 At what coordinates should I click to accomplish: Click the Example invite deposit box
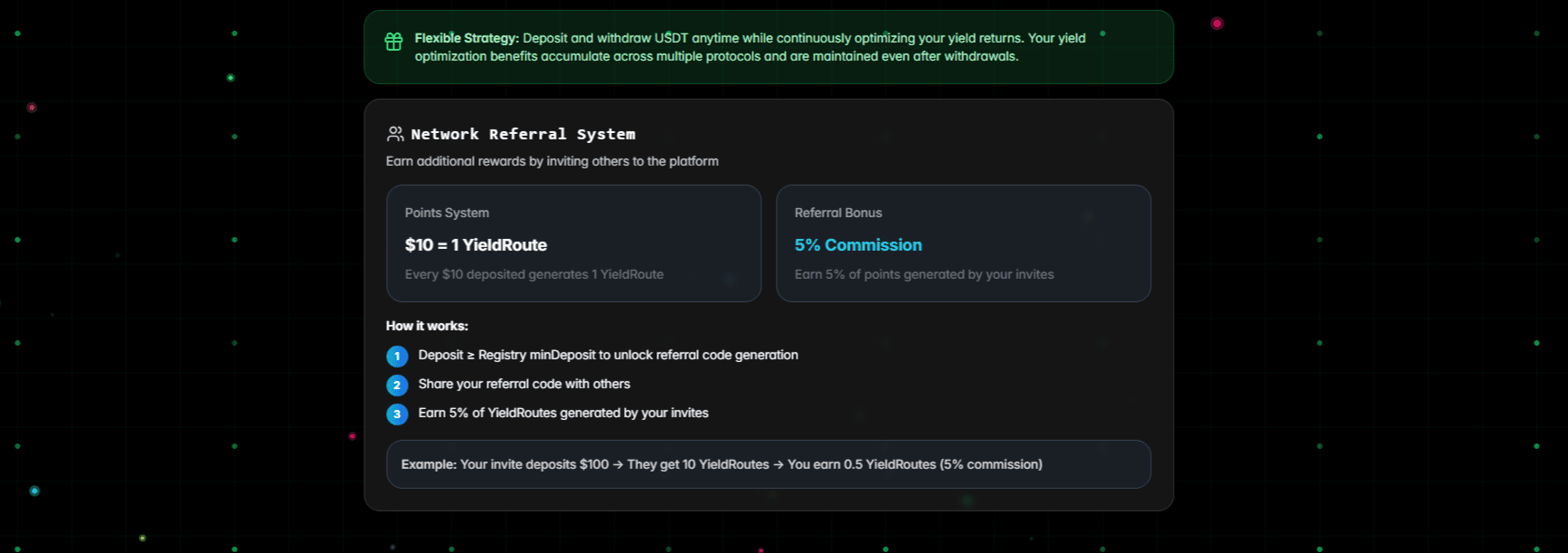click(x=768, y=464)
